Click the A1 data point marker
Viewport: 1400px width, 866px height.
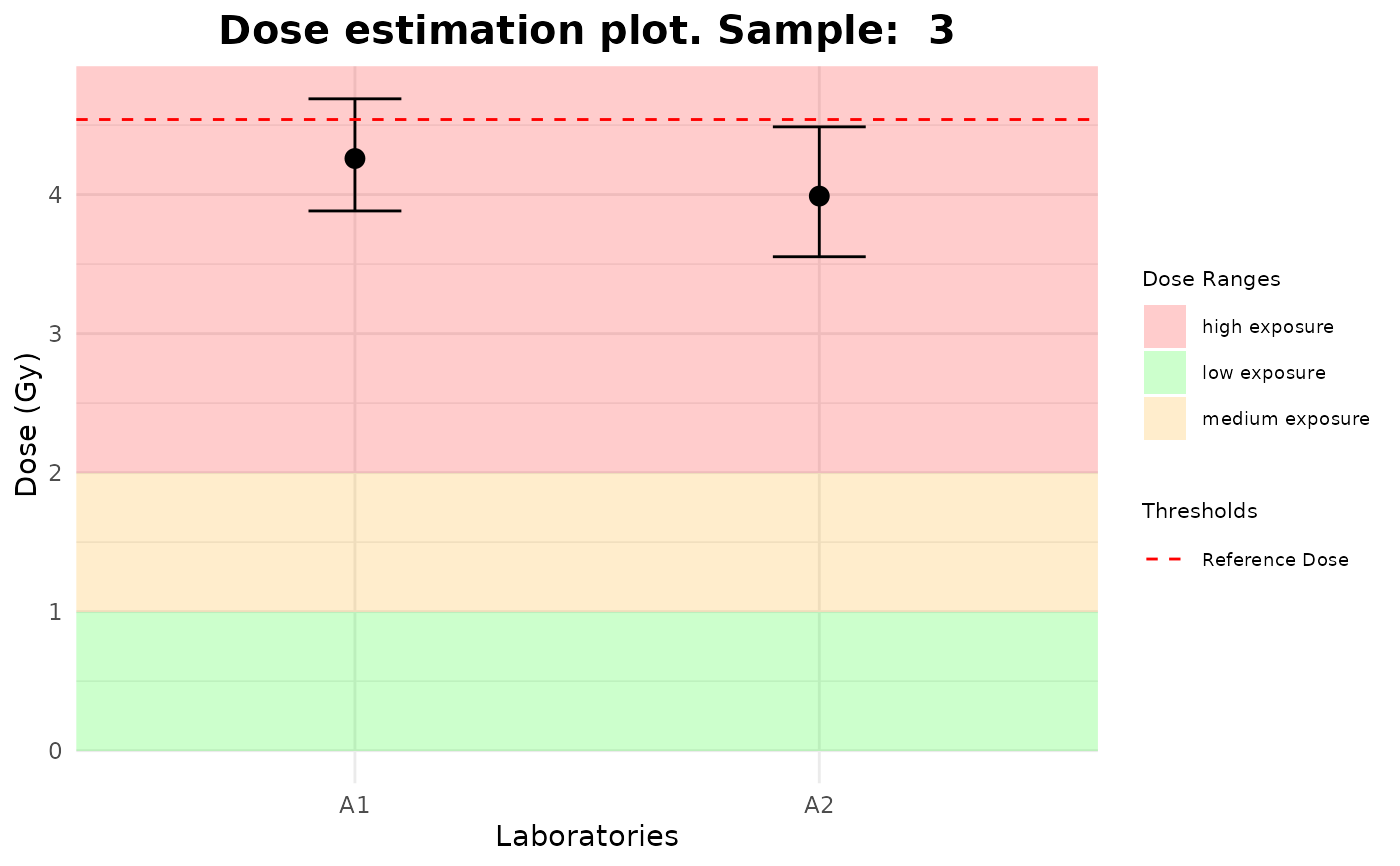354,159
